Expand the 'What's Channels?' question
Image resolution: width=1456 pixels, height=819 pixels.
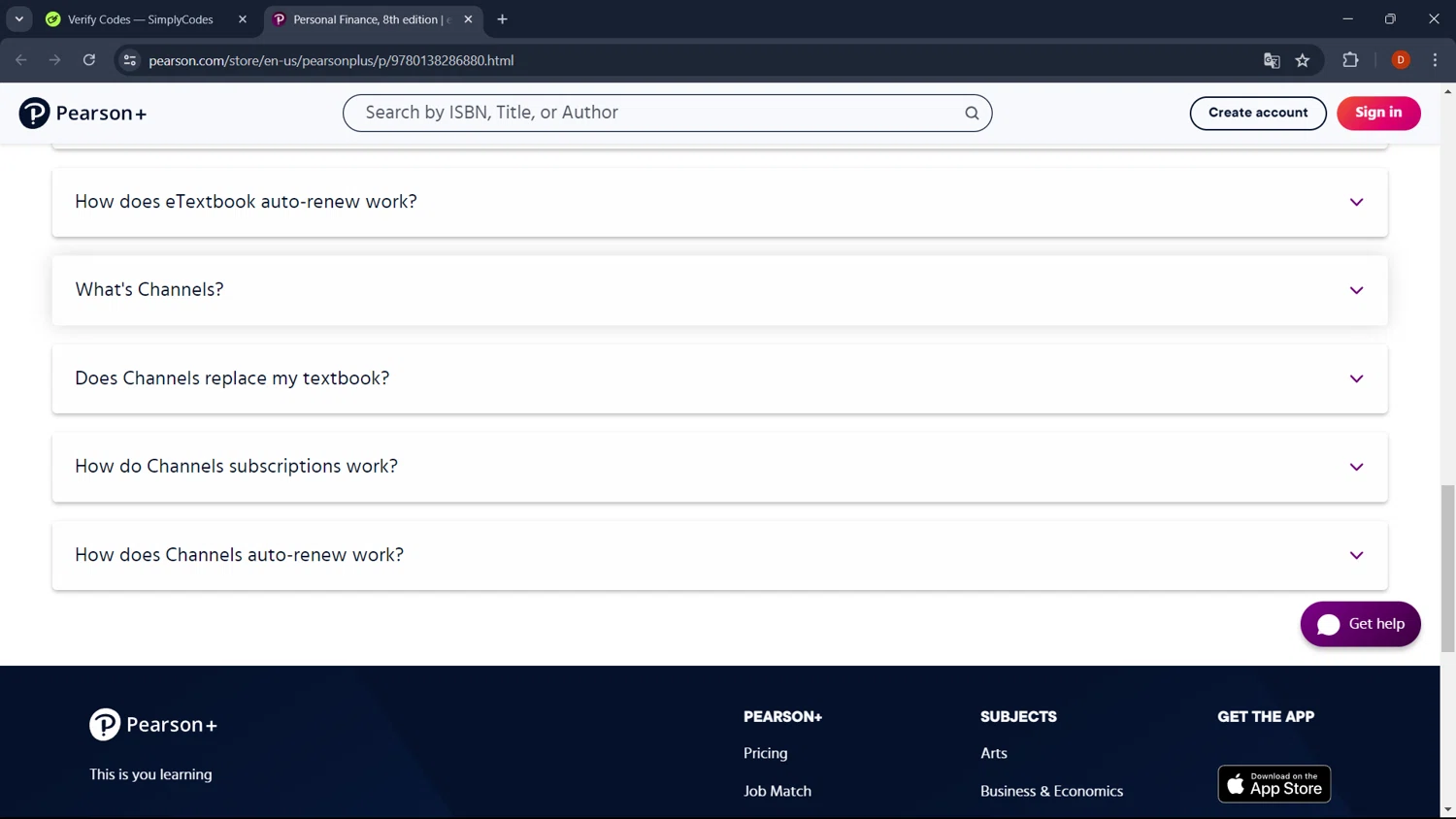pyautogui.click(x=720, y=290)
